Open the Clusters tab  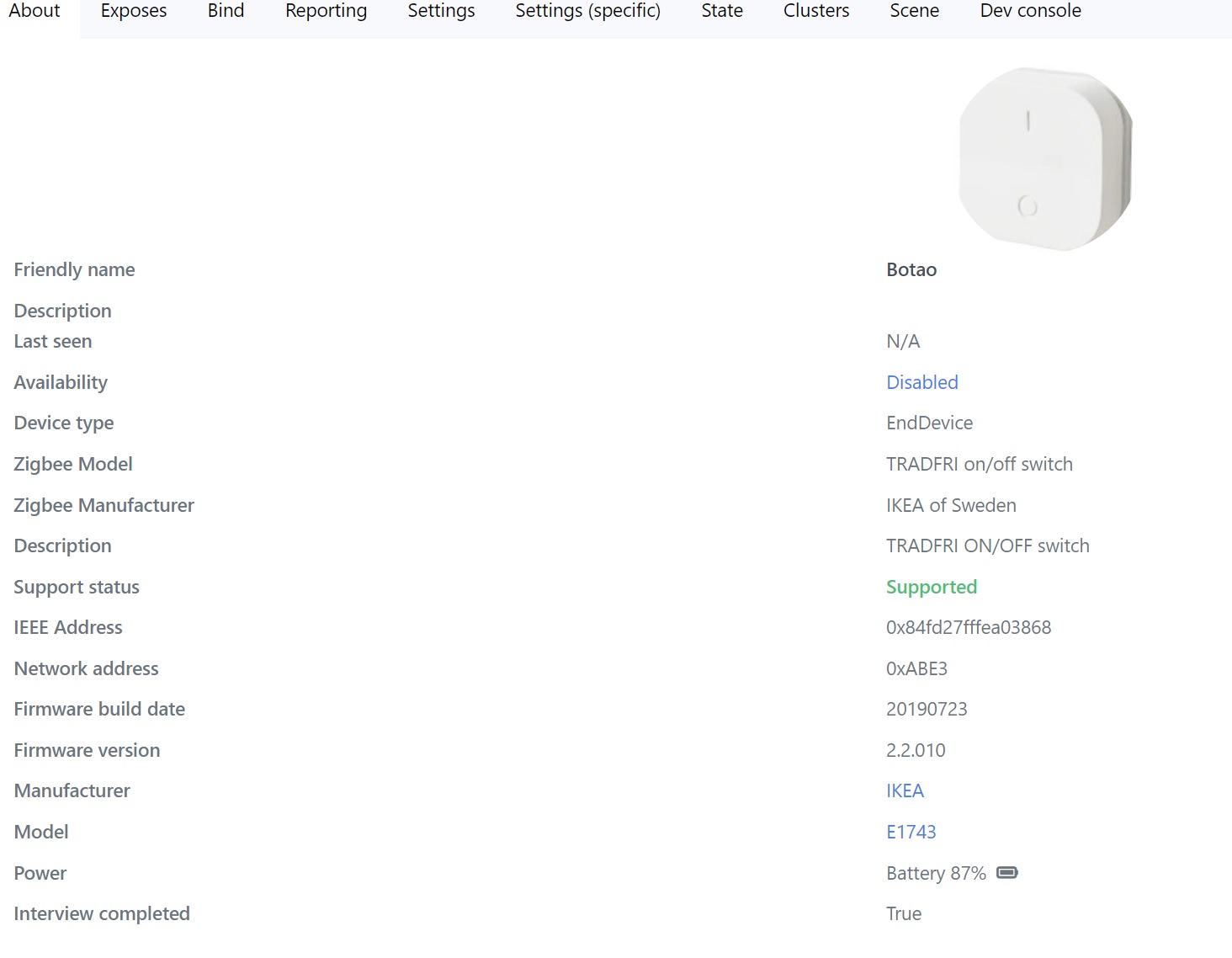click(815, 11)
